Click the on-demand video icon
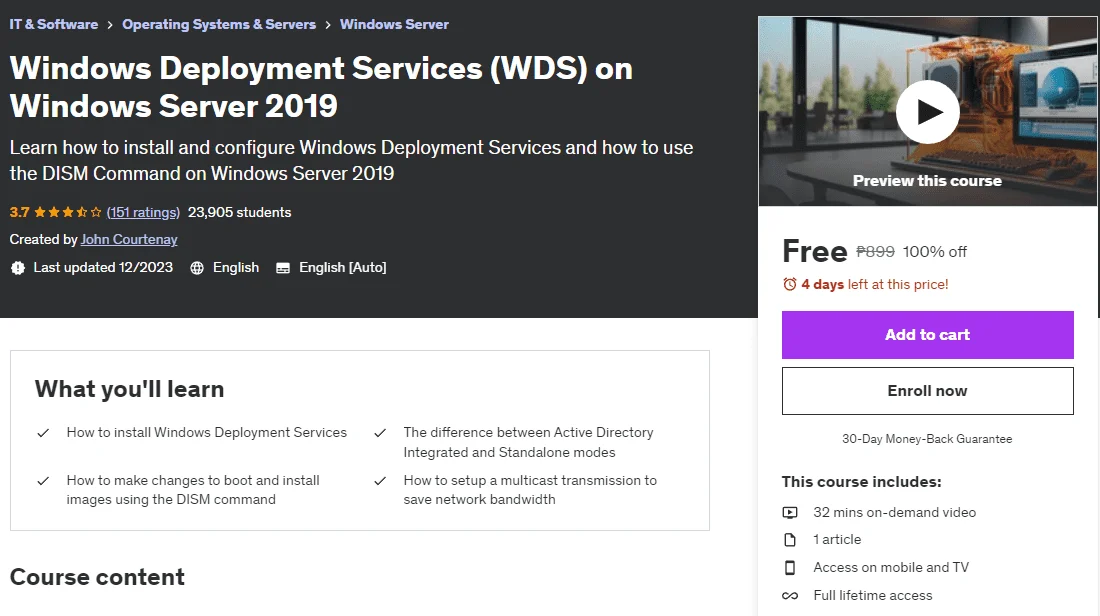 790,512
